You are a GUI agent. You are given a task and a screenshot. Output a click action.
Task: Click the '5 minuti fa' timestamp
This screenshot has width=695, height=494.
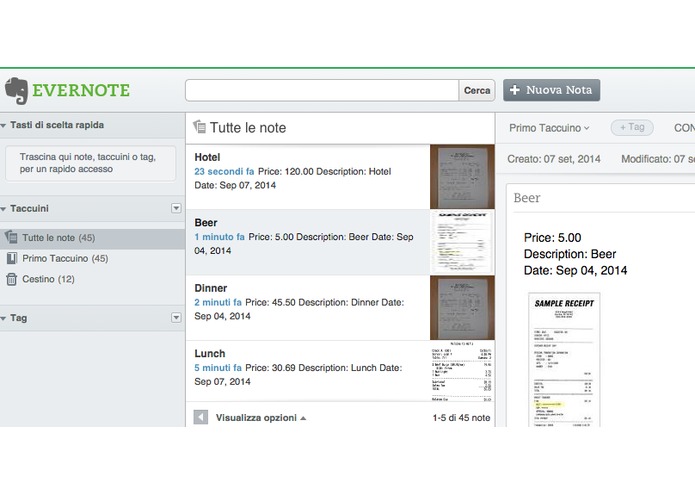coord(218,368)
